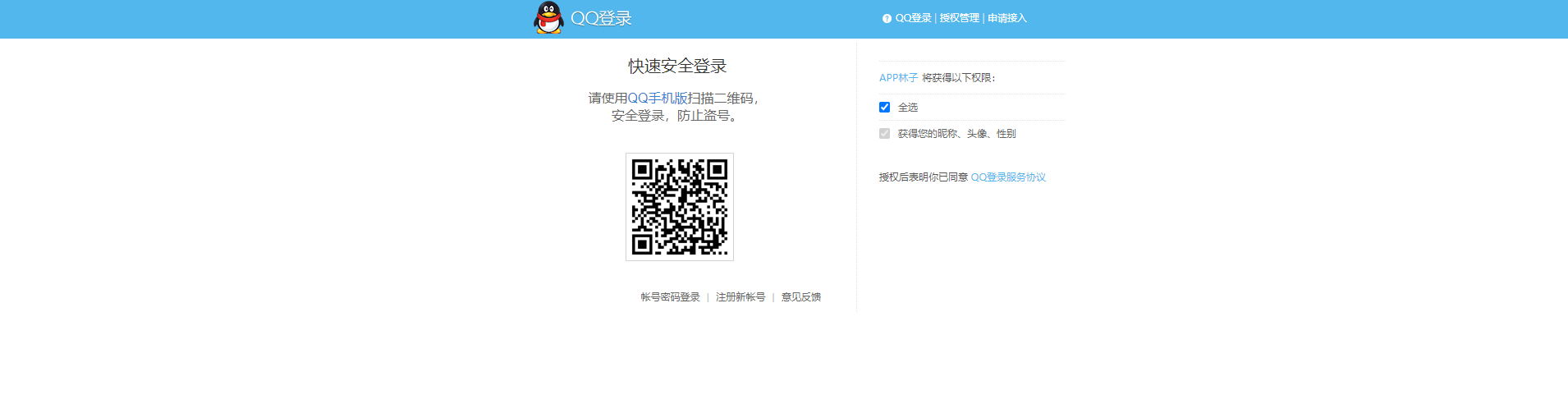Click the 快速安全登录 heading text
The image size is (1568, 418).
point(677,66)
